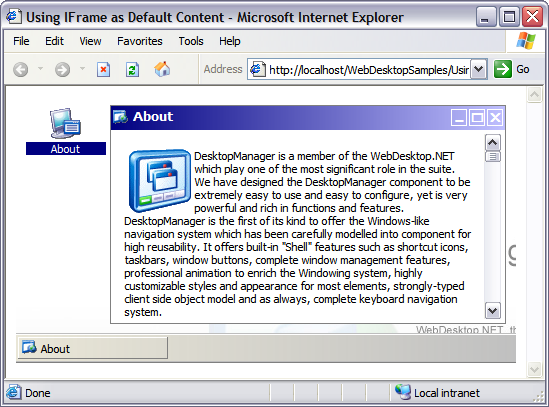Screen dimensions: 549x407
Task: Click the About window title icon
Action: (x=120, y=117)
